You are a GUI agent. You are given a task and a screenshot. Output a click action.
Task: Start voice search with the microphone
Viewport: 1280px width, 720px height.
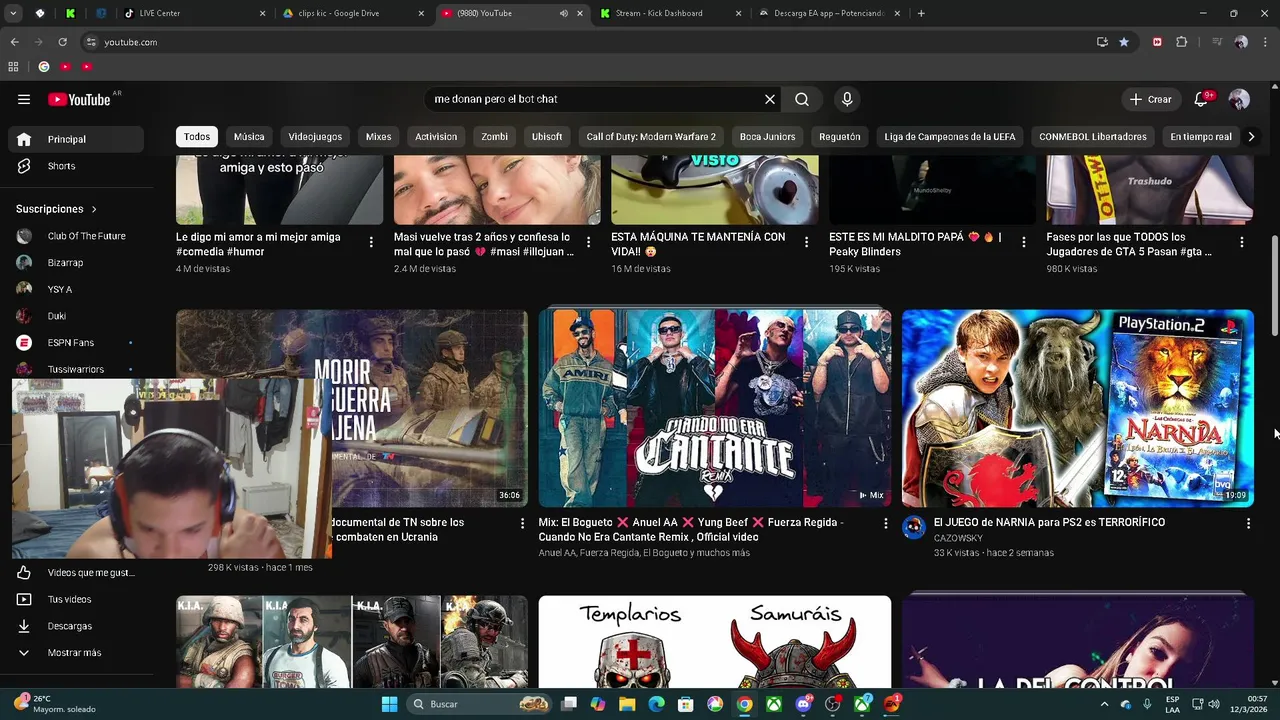(847, 99)
